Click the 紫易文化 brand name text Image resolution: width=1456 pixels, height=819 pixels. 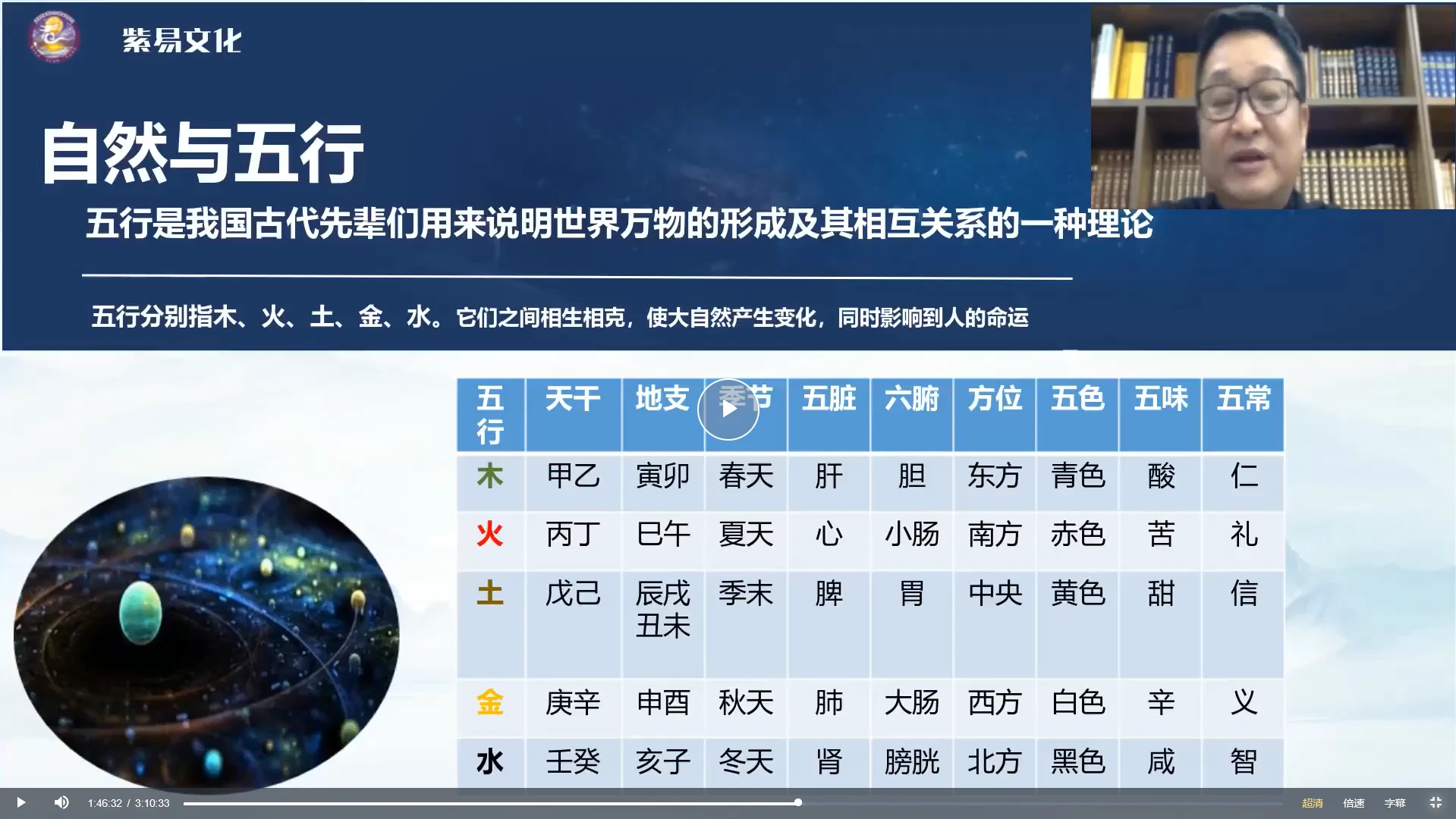(182, 40)
